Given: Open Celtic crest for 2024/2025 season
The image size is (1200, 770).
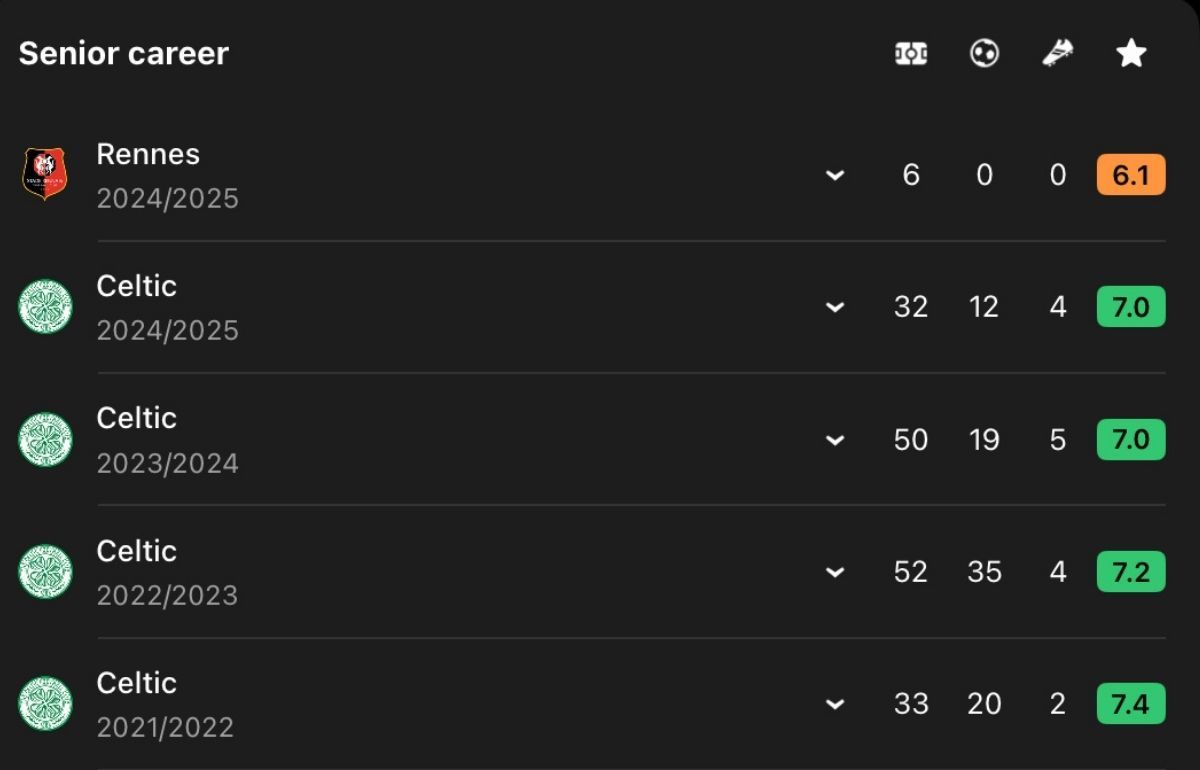Looking at the screenshot, I should coord(45,307).
